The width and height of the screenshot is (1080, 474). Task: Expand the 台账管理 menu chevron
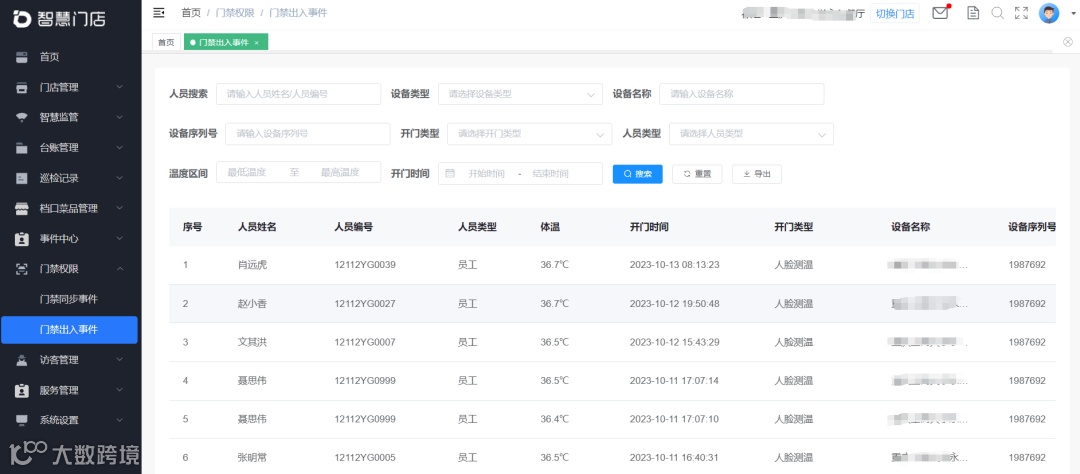(119, 148)
